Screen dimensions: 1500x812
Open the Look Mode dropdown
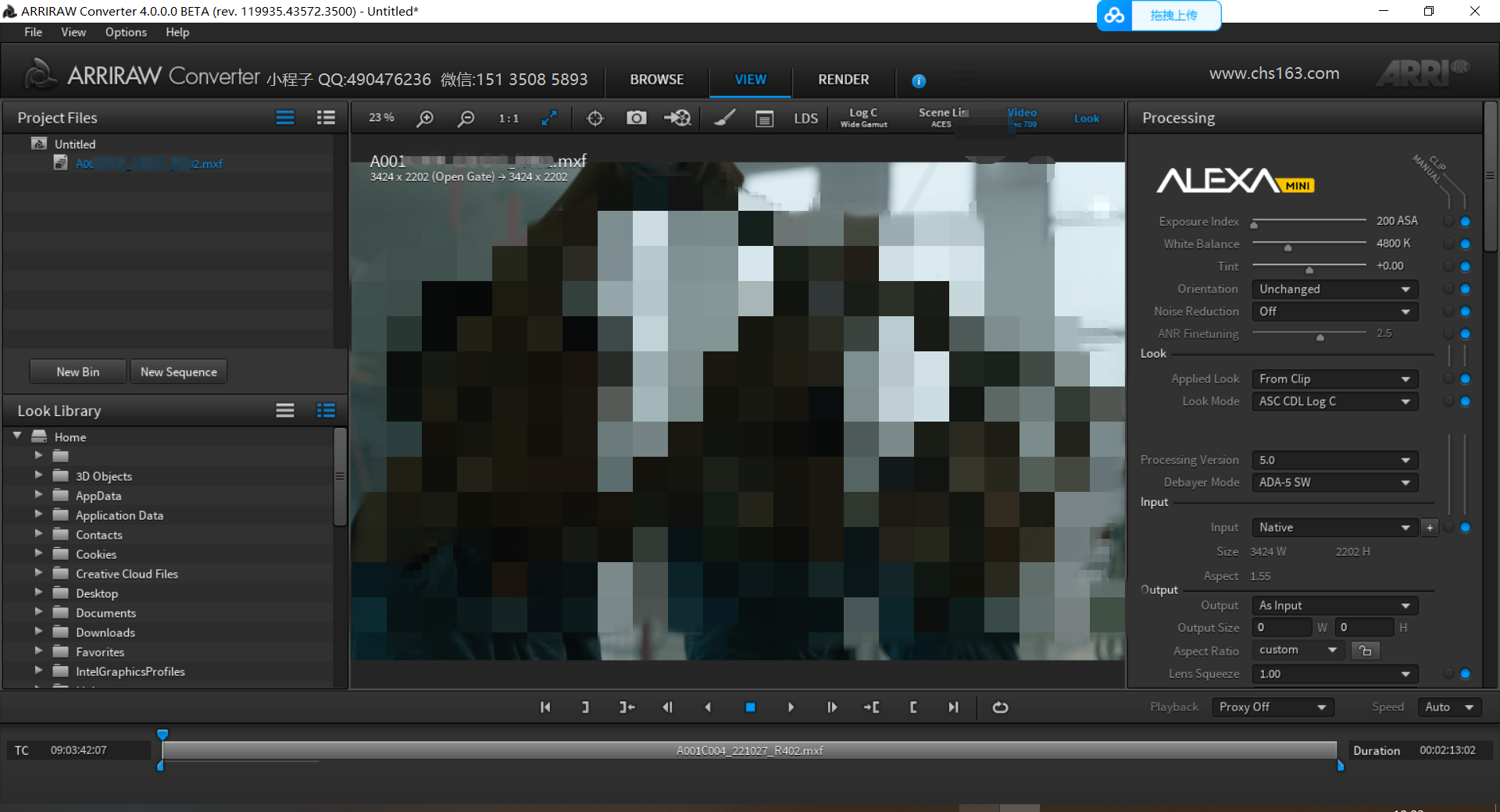point(1334,401)
